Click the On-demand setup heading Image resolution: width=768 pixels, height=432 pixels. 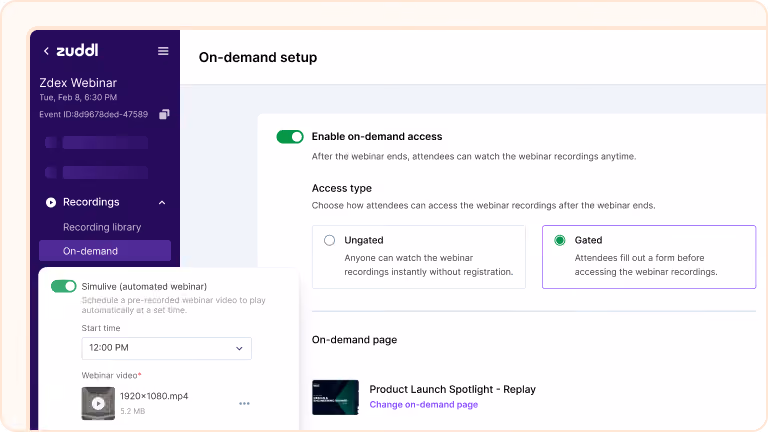258,57
